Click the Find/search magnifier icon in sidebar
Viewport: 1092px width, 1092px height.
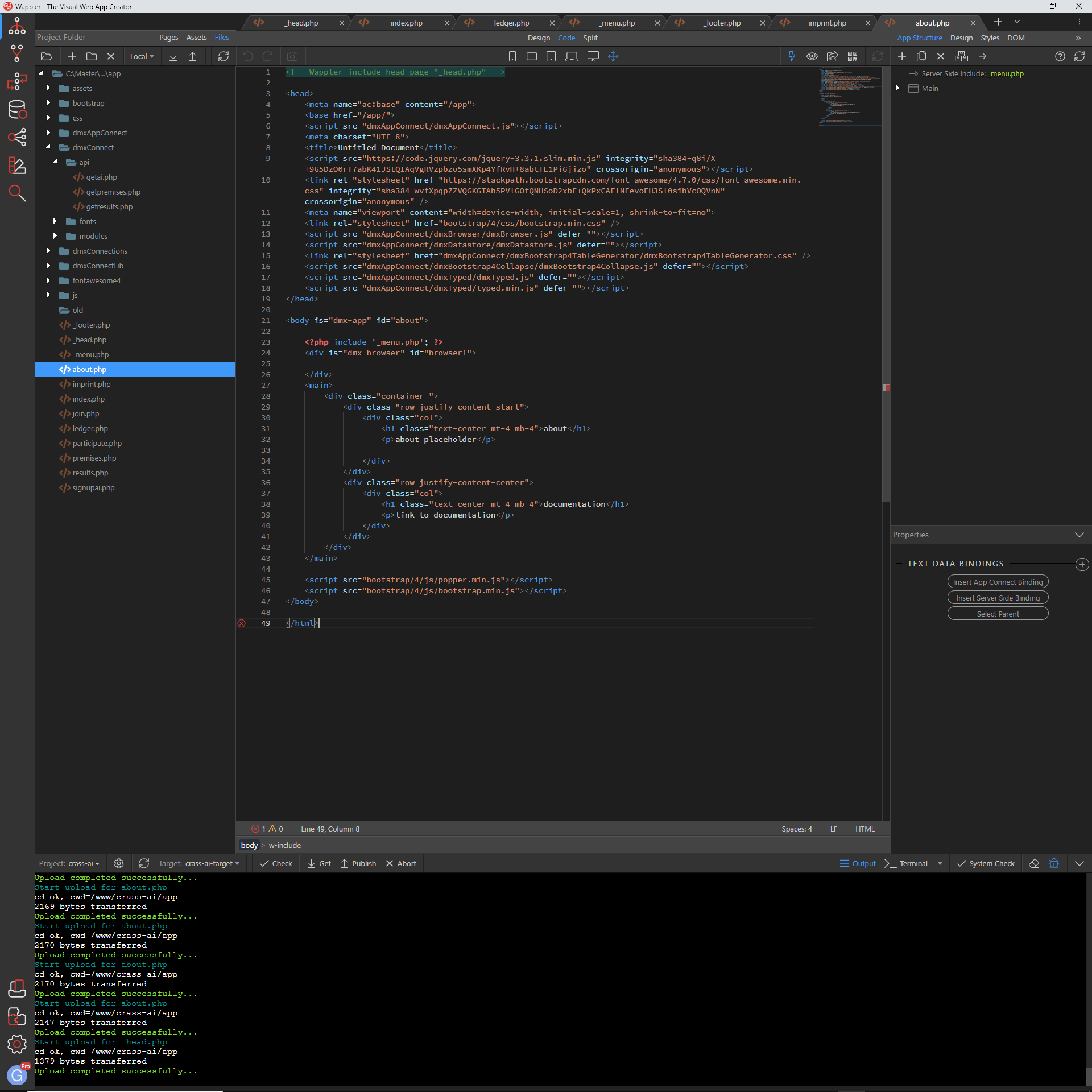[17, 193]
